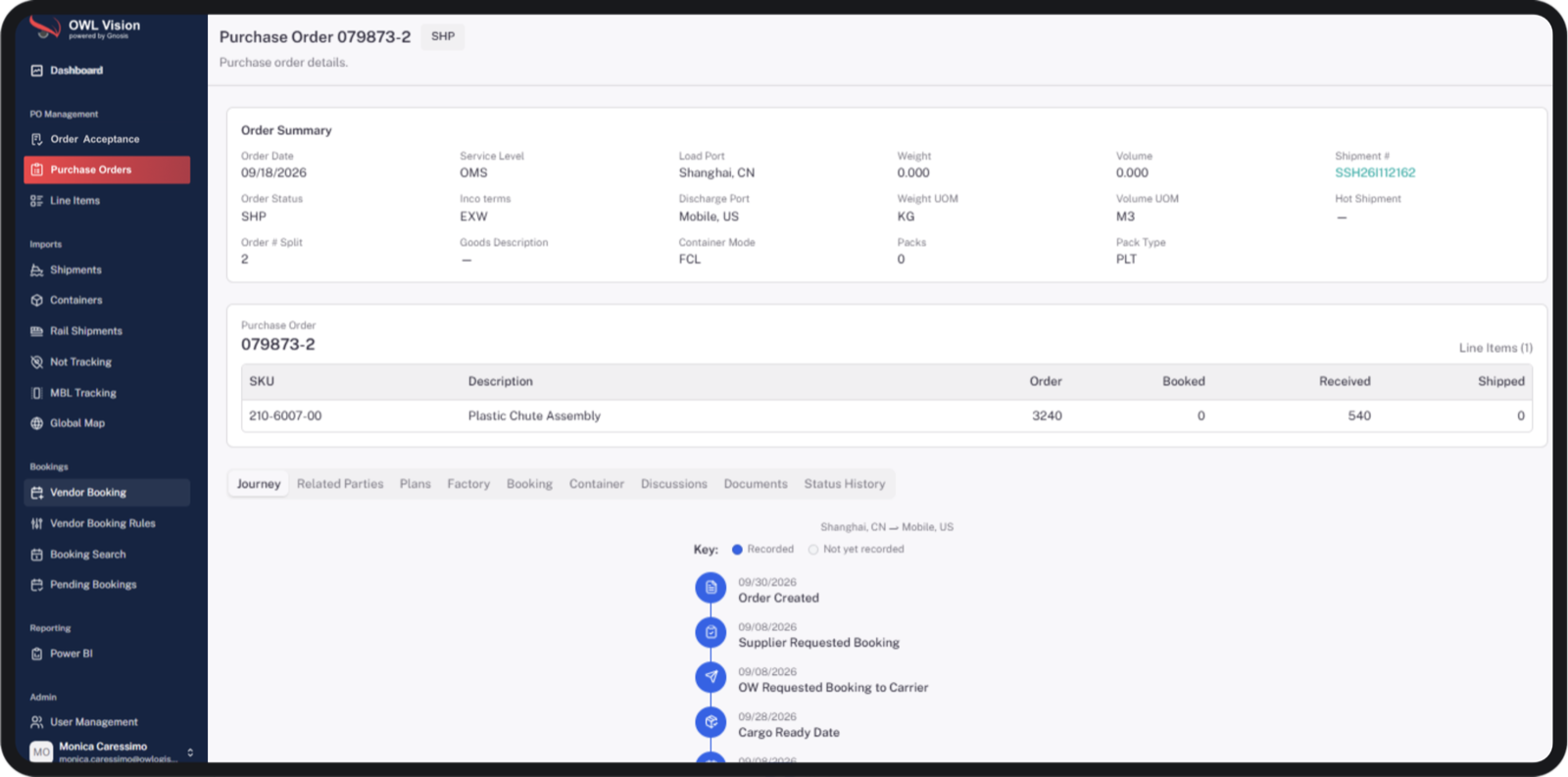
Task: Click the Received value 540
Action: (1359, 415)
